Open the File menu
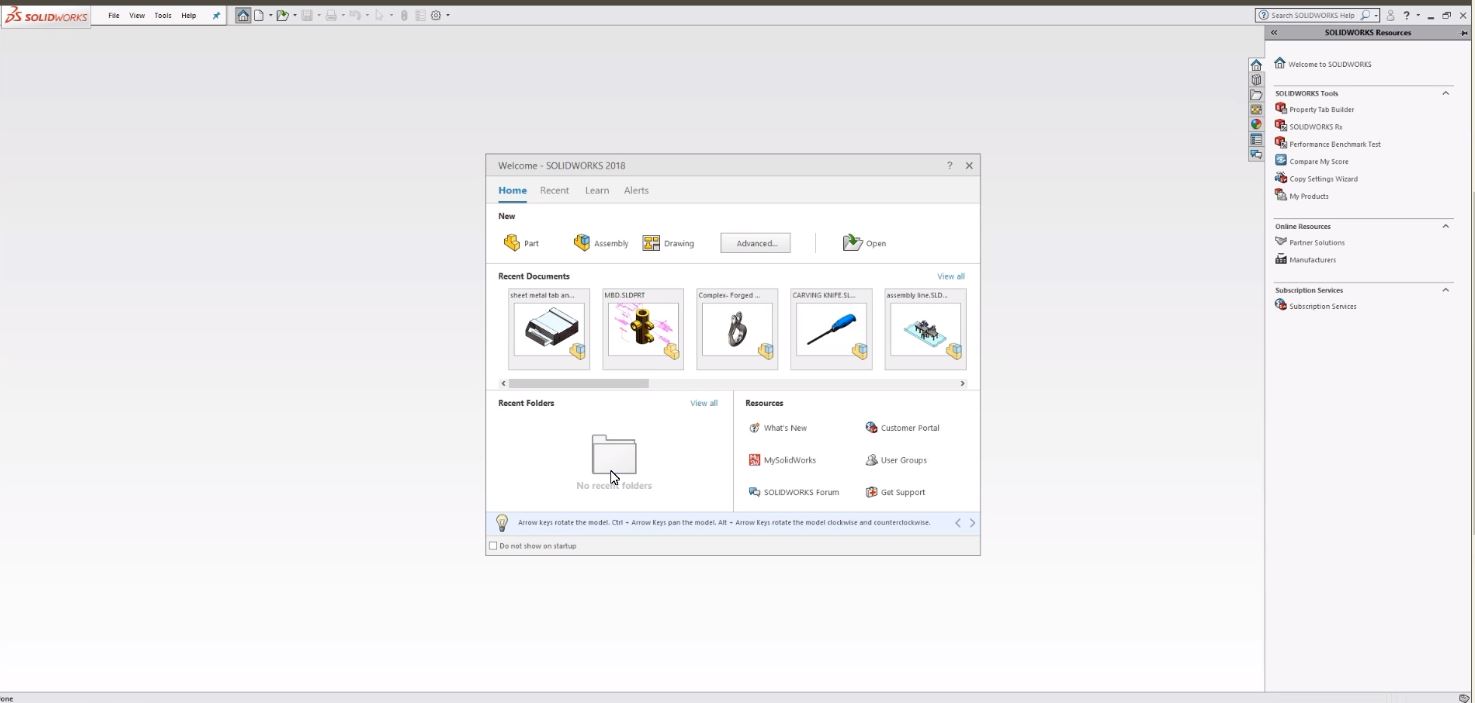 [114, 16]
